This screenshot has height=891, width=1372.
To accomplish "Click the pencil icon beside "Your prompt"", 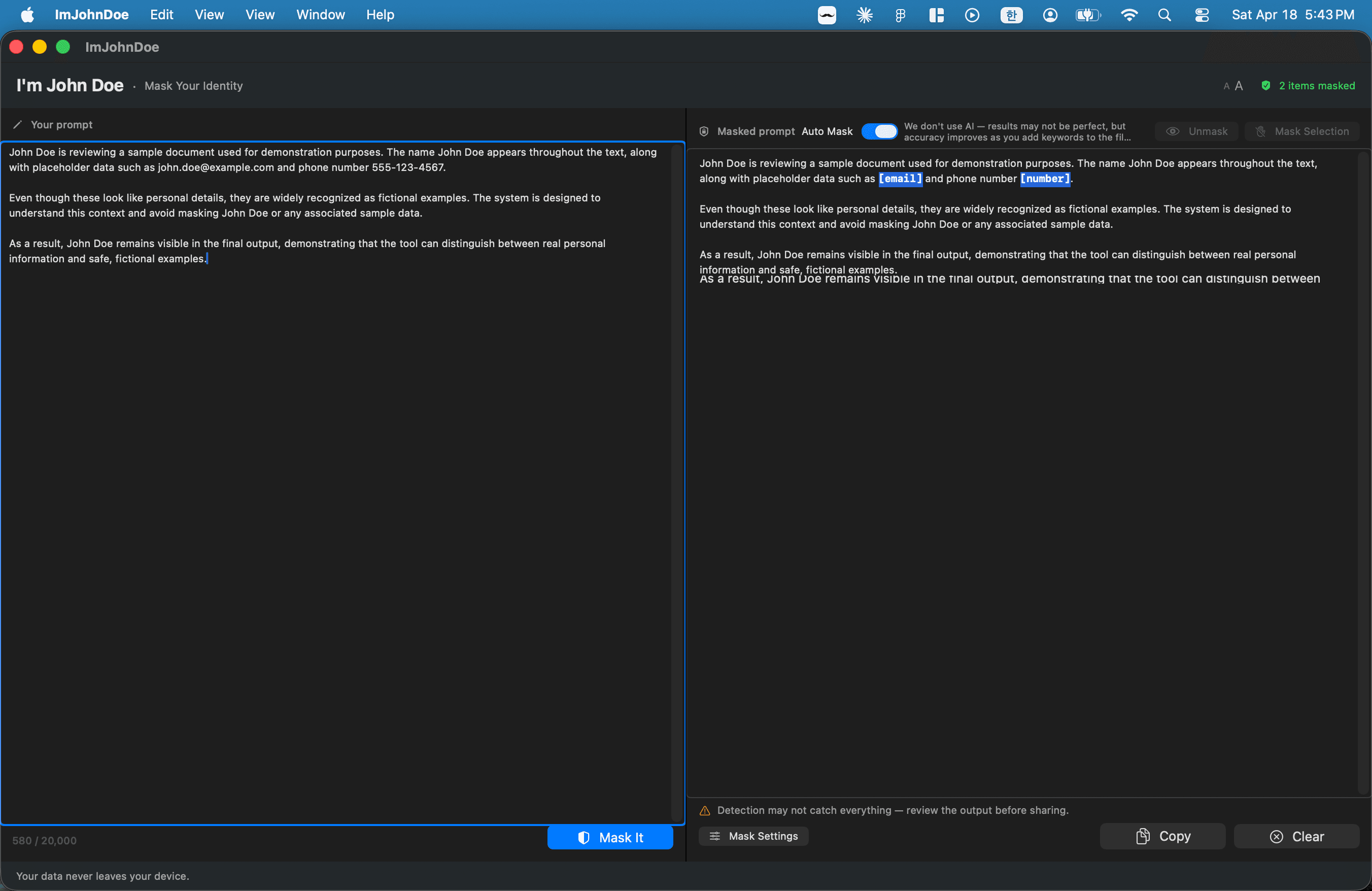I will [x=18, y=124].
